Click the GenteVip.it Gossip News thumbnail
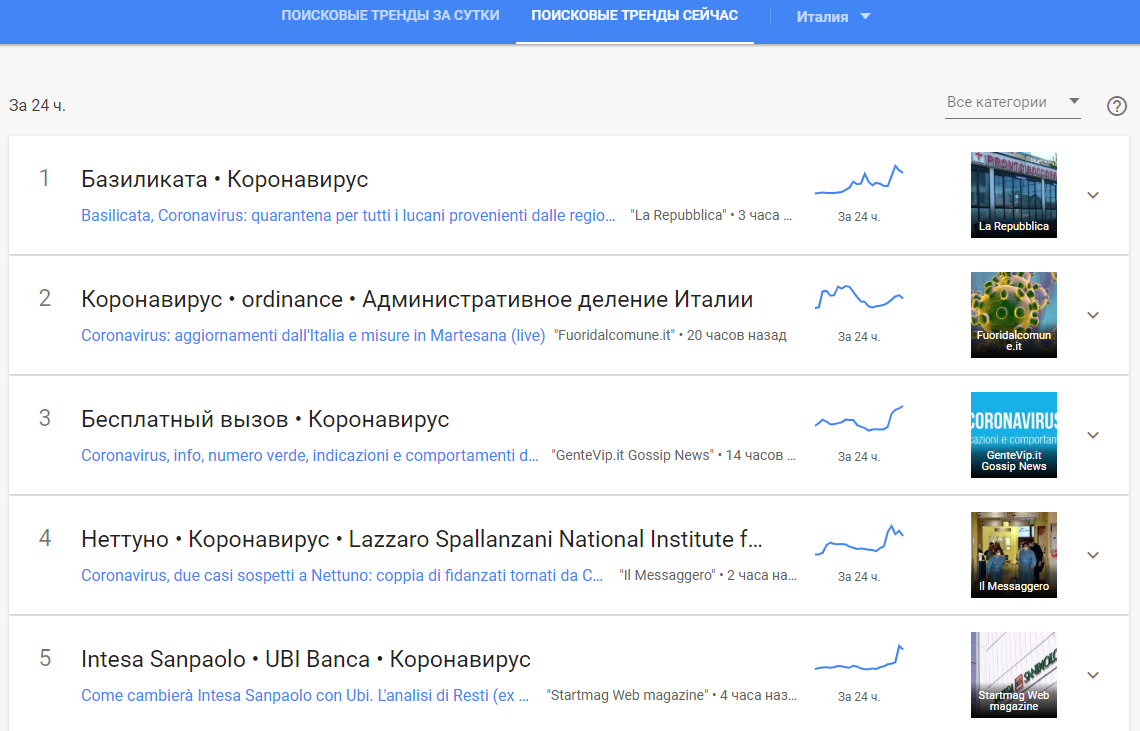1140x731 pixels. pyautogui.click(x=1013, y=435)
